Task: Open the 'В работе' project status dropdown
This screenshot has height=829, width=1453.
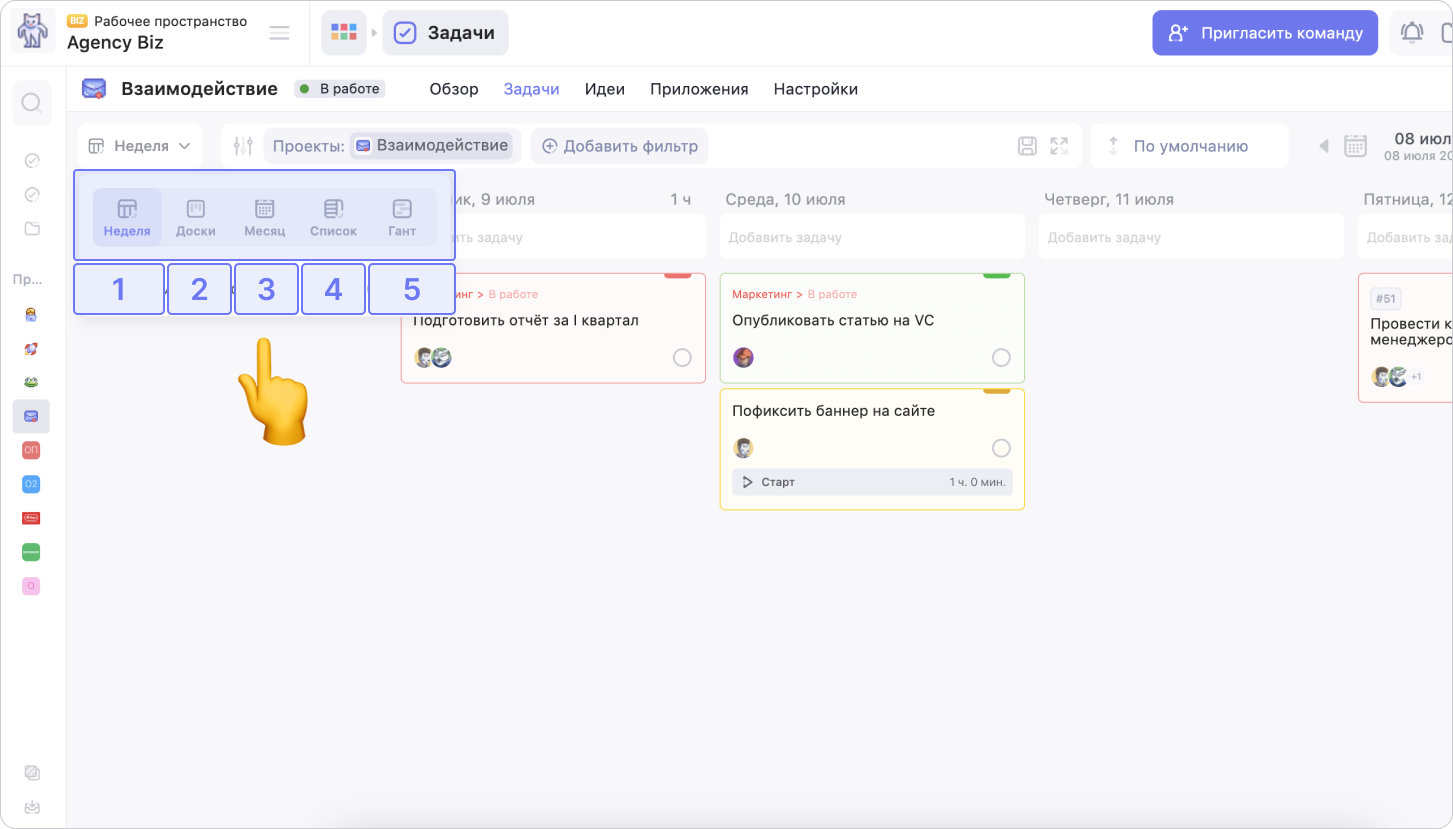Action: coord(340,89)
